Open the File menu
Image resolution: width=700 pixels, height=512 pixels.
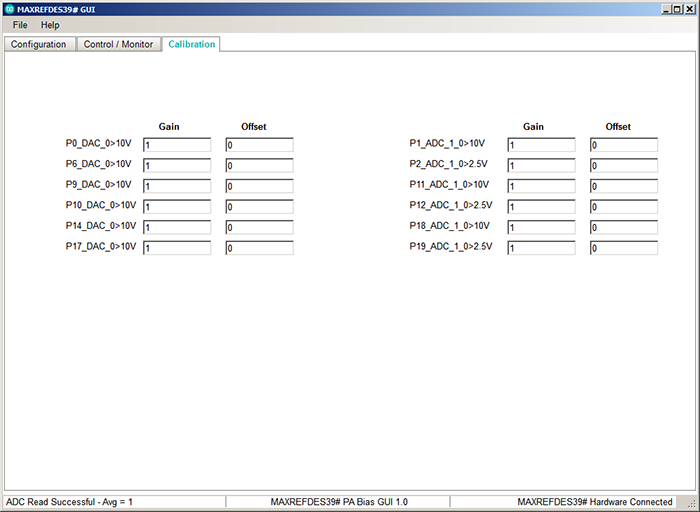20,25
